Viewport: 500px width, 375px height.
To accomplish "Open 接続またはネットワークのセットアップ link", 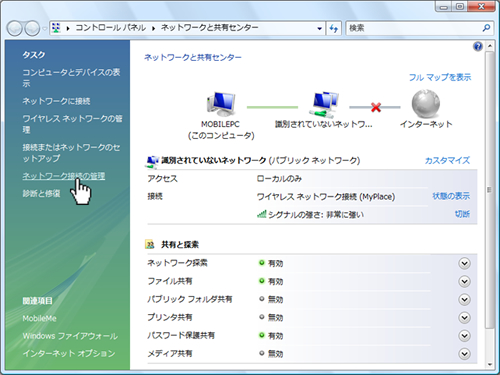I will click(71, 153).
